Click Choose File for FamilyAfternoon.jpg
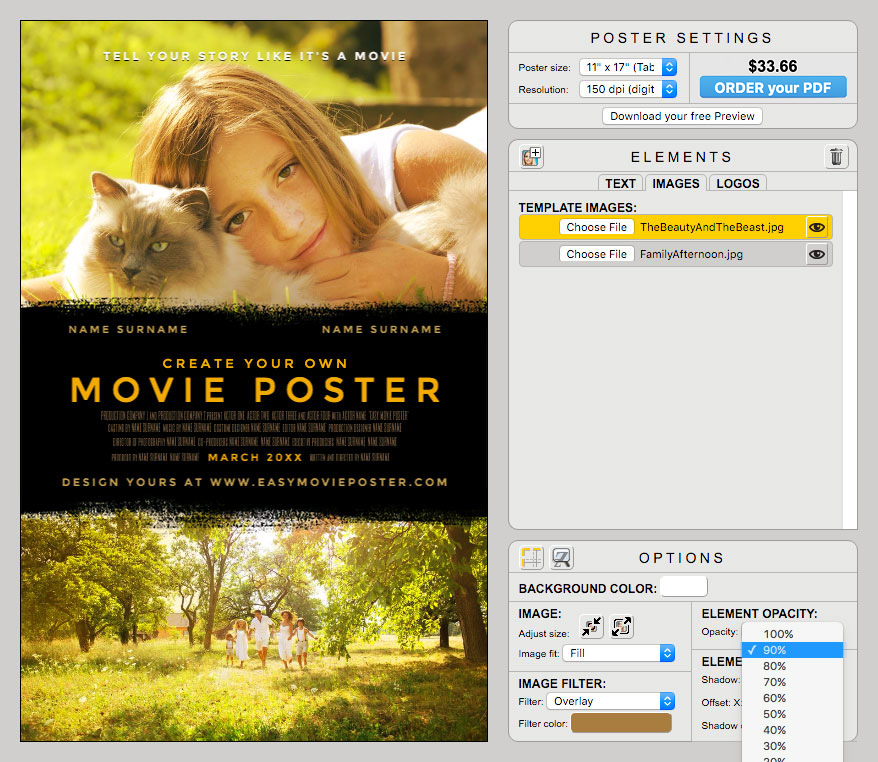Viewport: 878px width, 762px height. [x=596, y=254]
